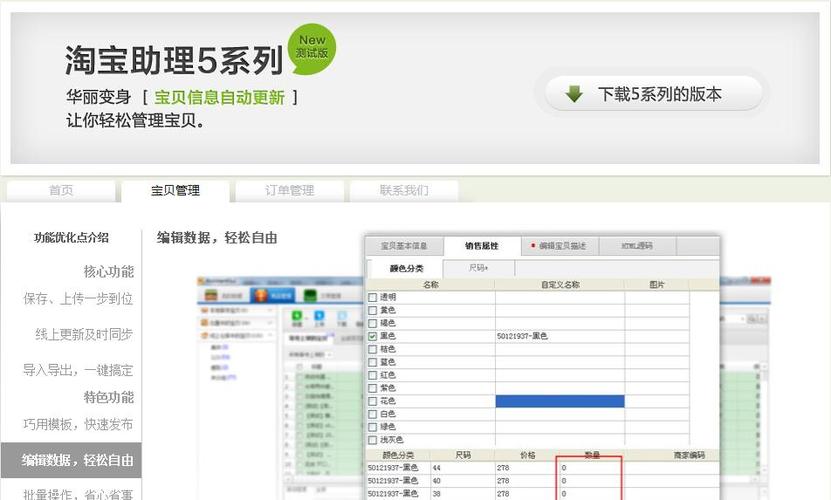
Task: Click the dark green module icon in background app
Action: (310, 295)
